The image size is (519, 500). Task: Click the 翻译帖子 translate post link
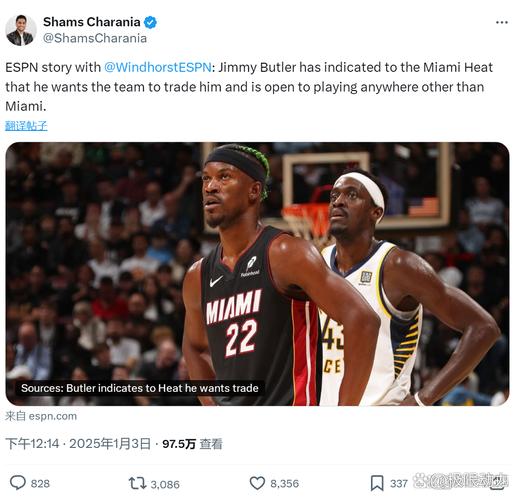(x=26, y=126)
